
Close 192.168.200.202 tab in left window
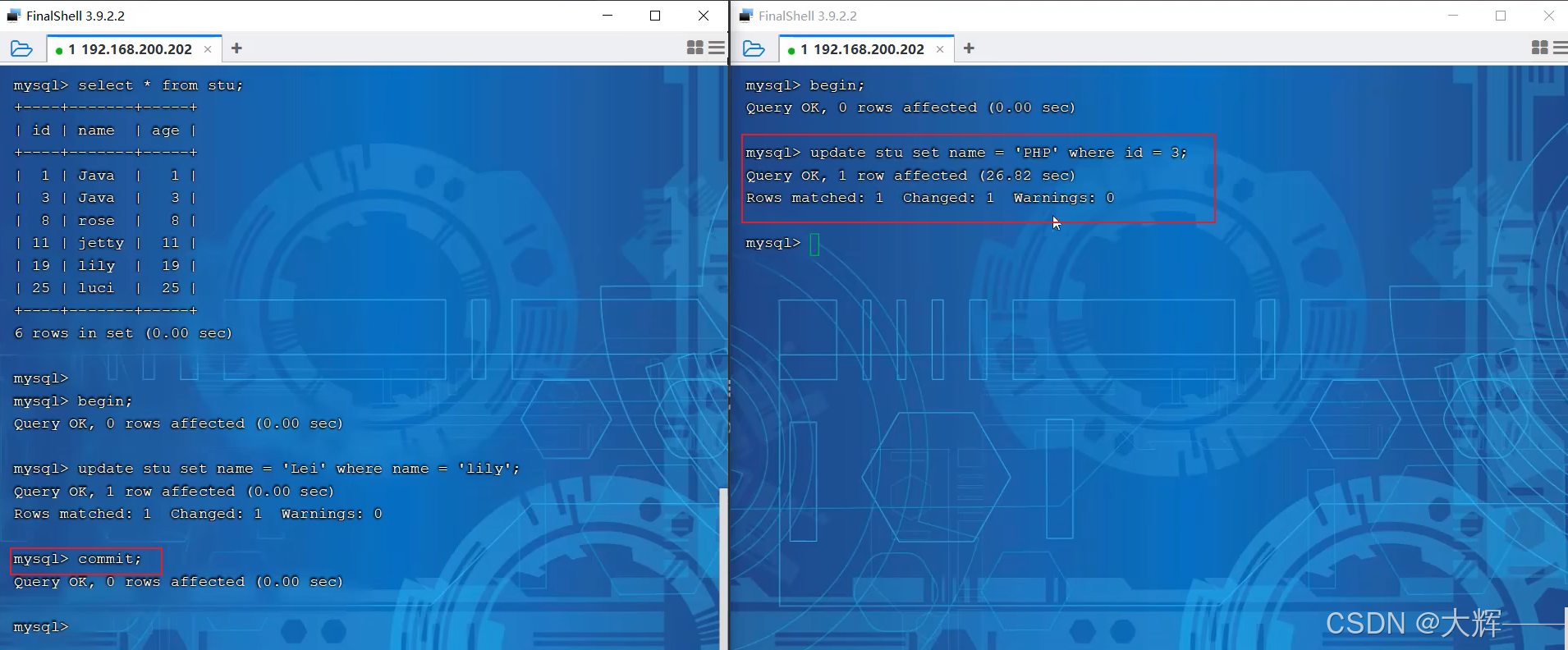[208, 49]
